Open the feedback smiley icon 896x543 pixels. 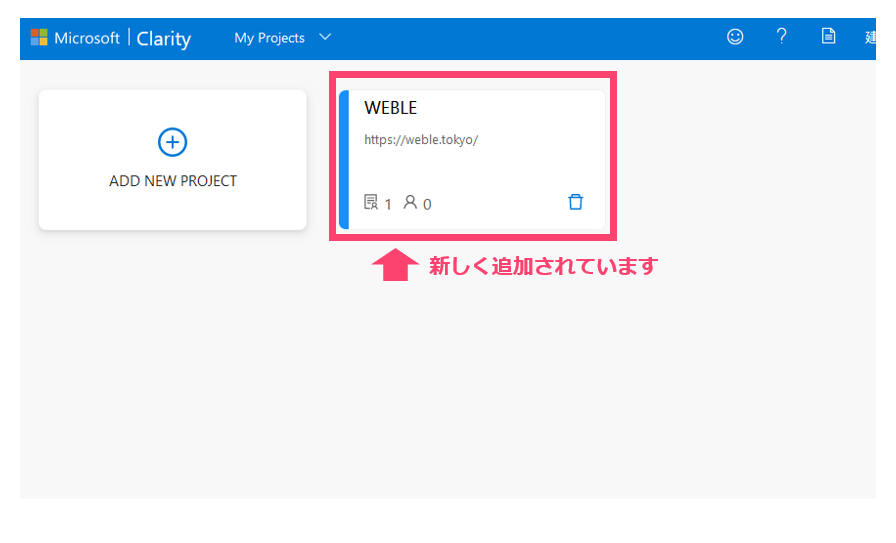click(x=735, y=37)
